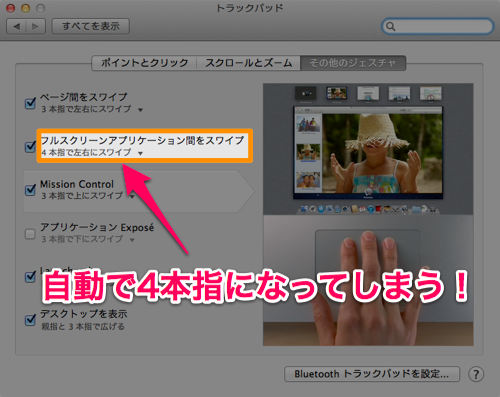Open help with the question mark button
The image size is (500, 397).
coord(476,374)
